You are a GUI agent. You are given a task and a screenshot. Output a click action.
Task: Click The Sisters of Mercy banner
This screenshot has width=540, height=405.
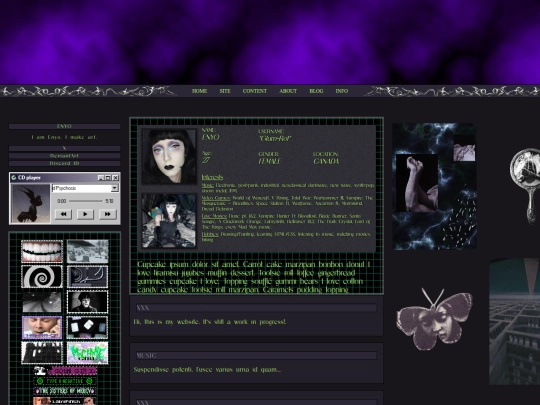(65, 391)
